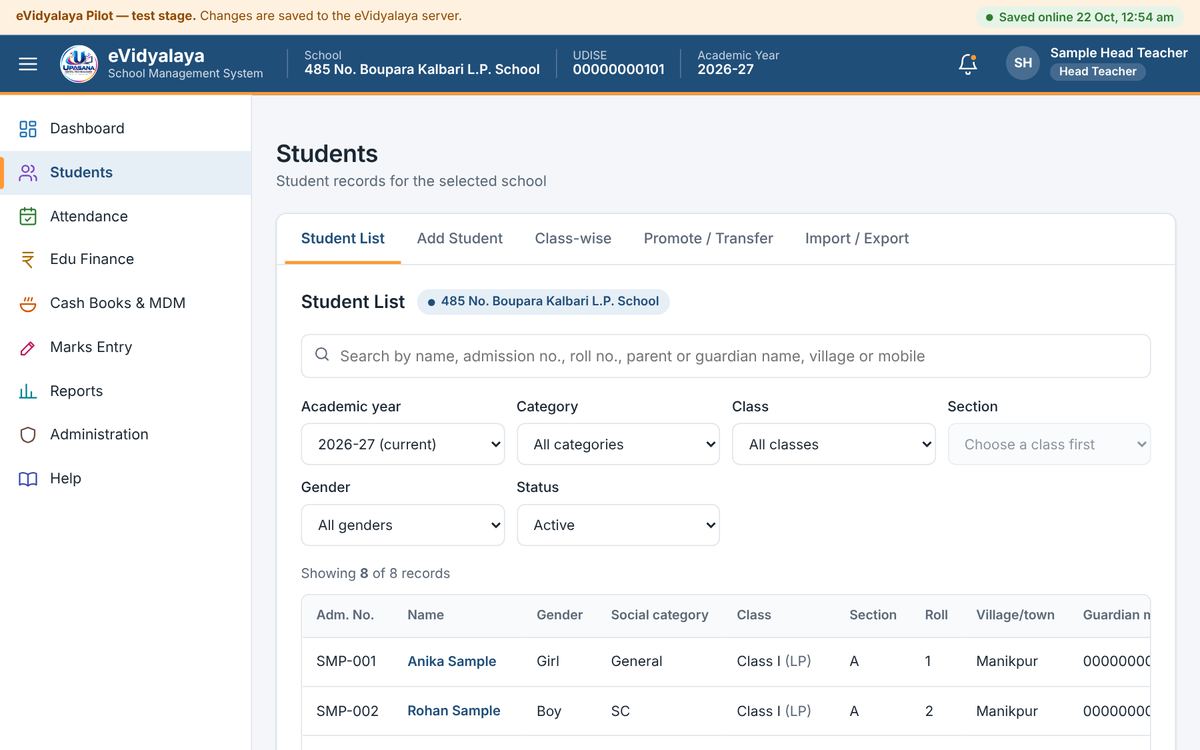This screenshot has width=1200, height=750.
Task: Click the school name chip beside Student List
Action: pos(543,301)
